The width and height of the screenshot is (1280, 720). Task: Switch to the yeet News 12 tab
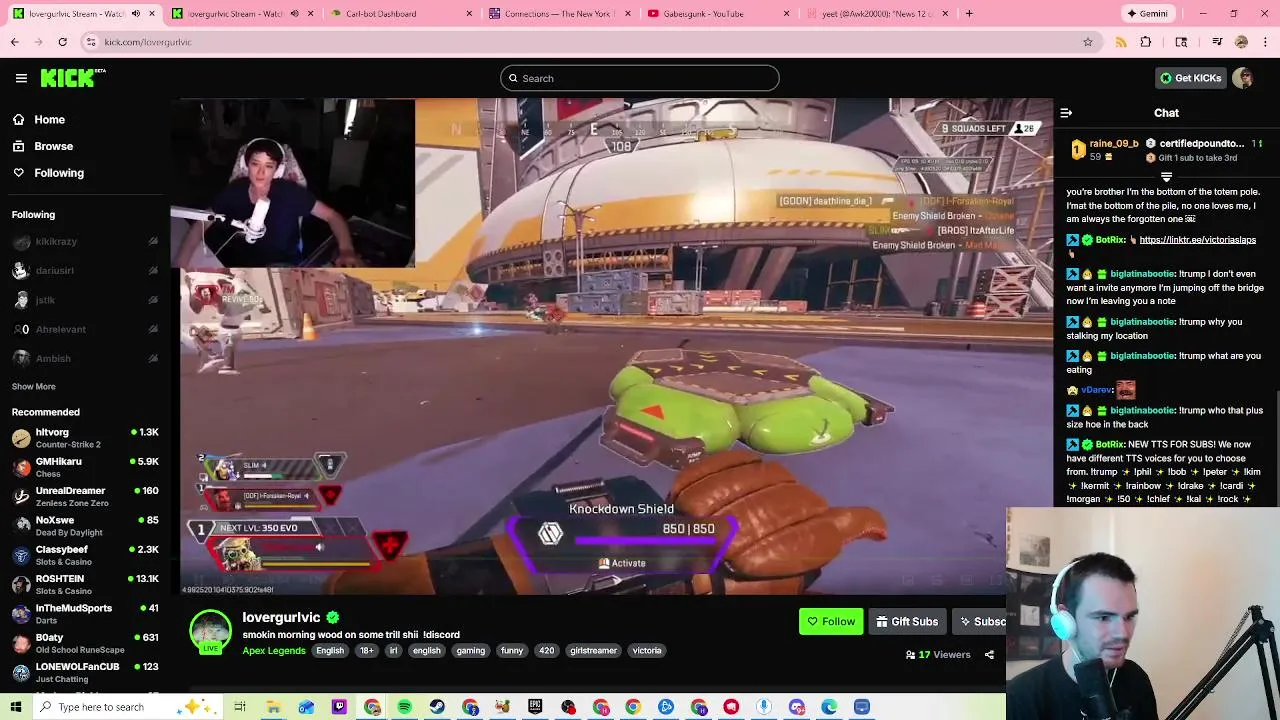coord(876,14)
